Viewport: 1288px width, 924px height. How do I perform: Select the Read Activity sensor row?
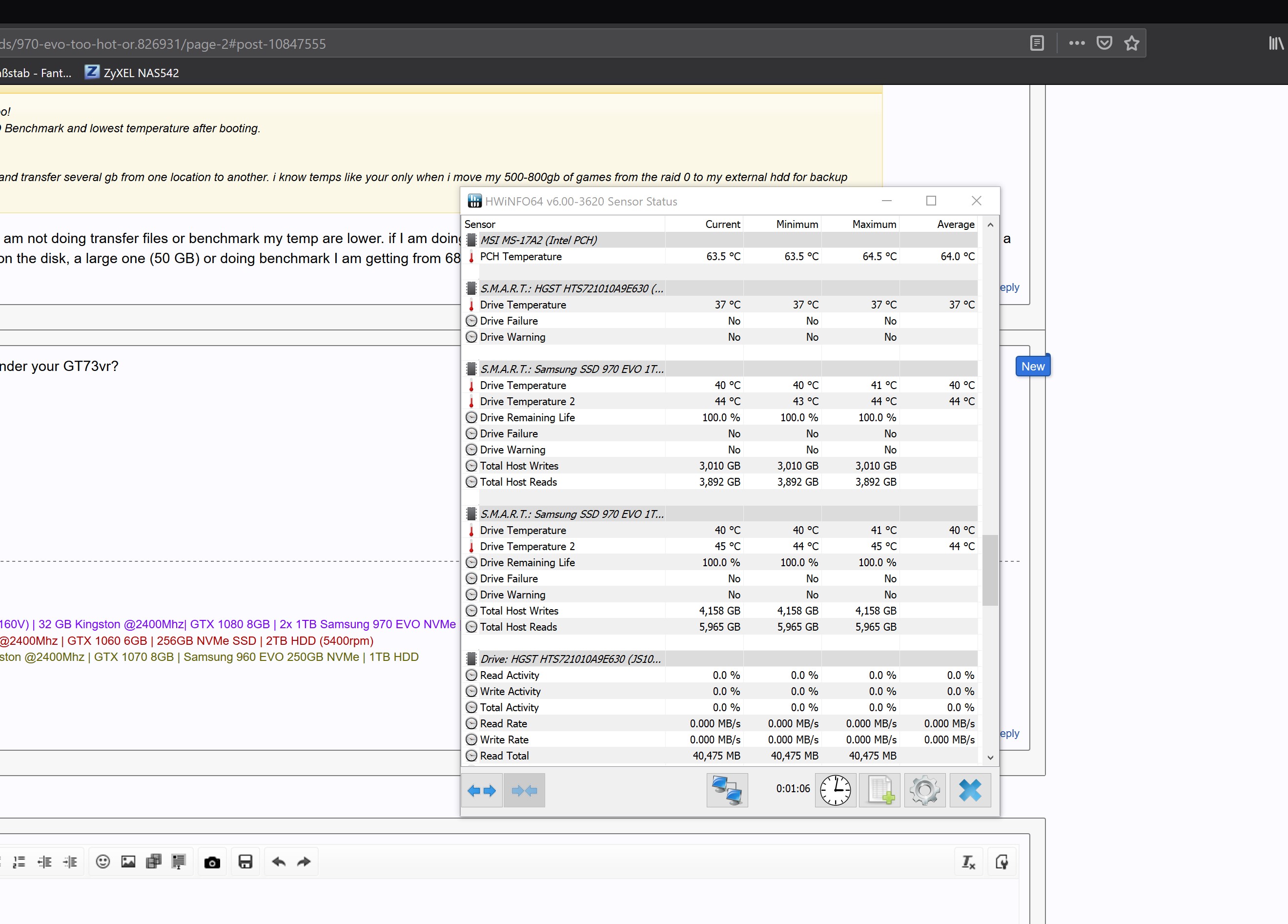click(720, 675)
